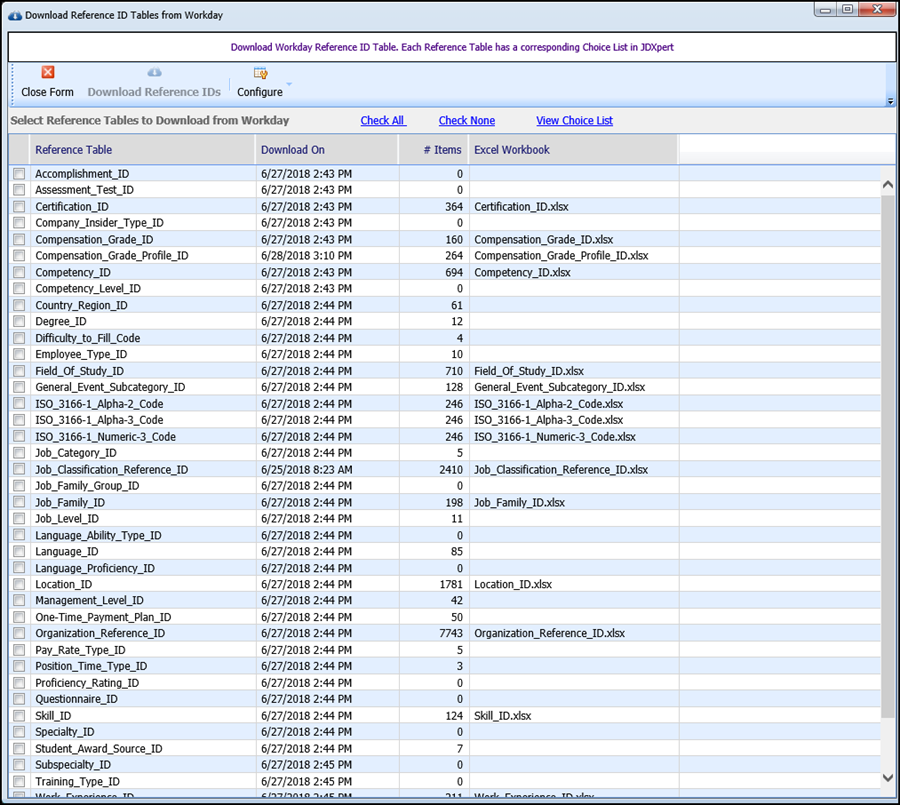The width and height of the screenshot is (900, 805).
Task: Select Language_Proficiency_ID row name
Action: pyautogui.click(x=95, y=568)
